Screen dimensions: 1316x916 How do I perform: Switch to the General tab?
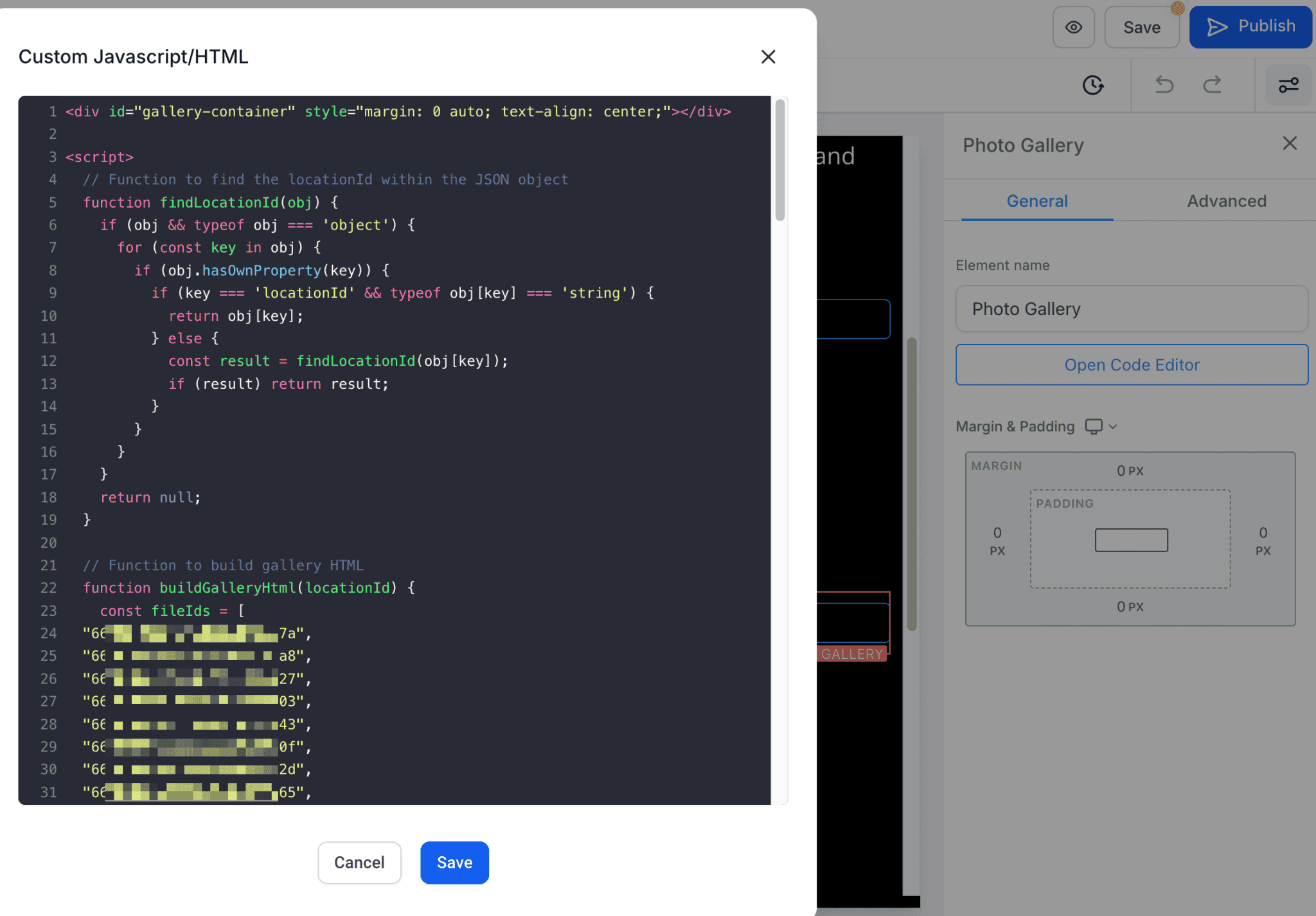(x=1036, y=201)
